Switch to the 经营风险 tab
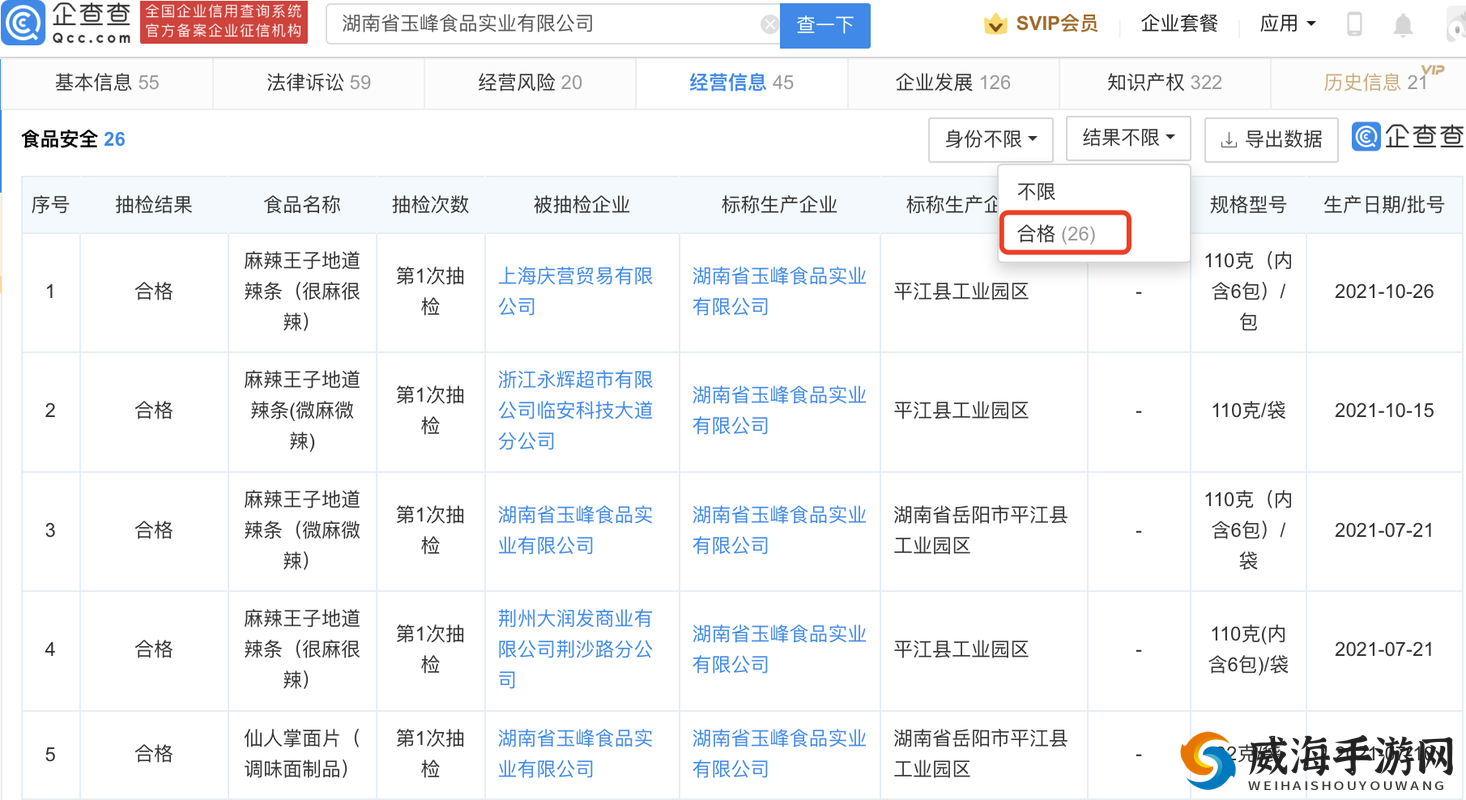Image resolution: width=1466 pixels, height=800 pixels. click(x=530, y=82)
